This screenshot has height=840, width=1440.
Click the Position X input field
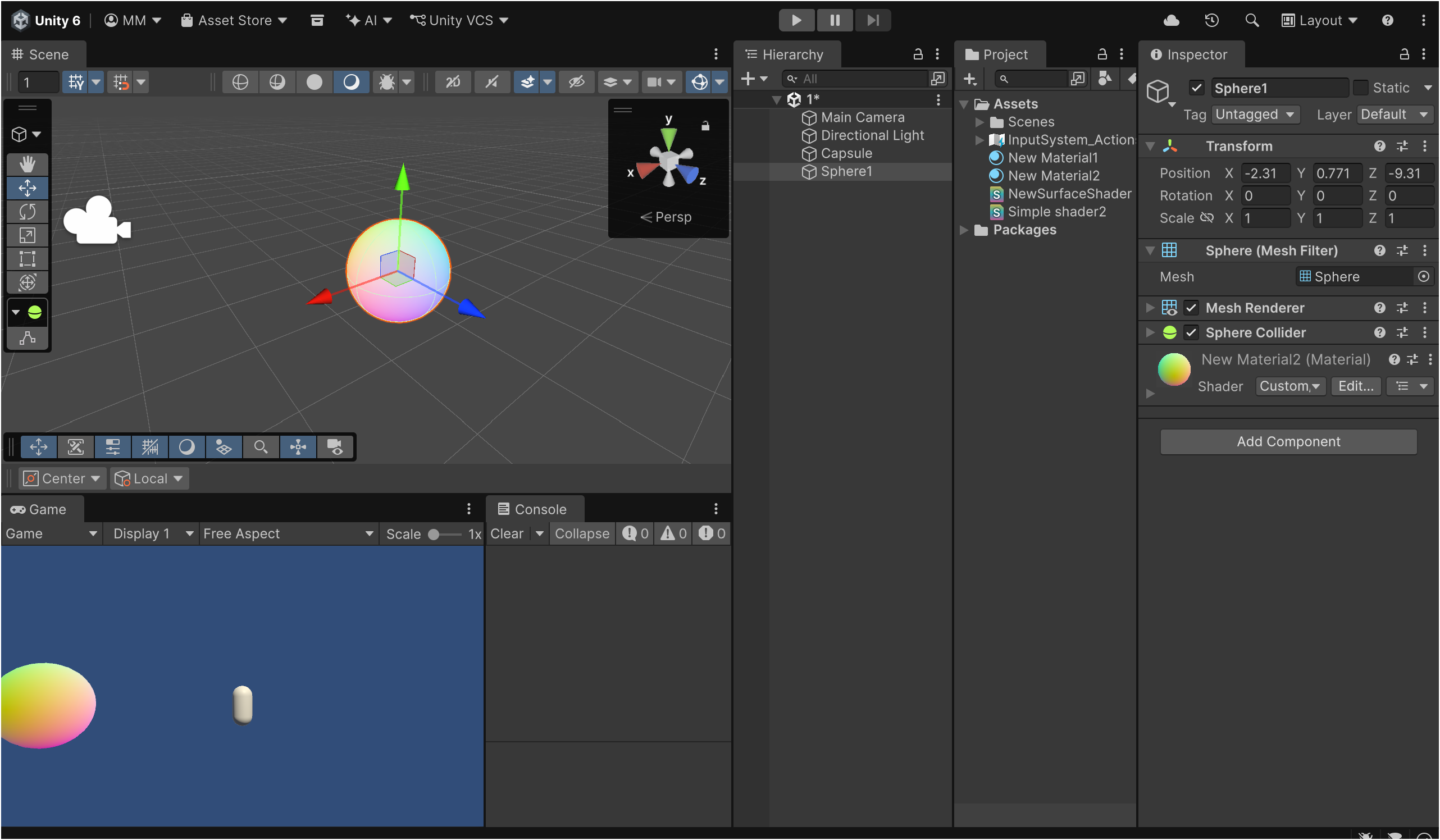coord(1265,173)
